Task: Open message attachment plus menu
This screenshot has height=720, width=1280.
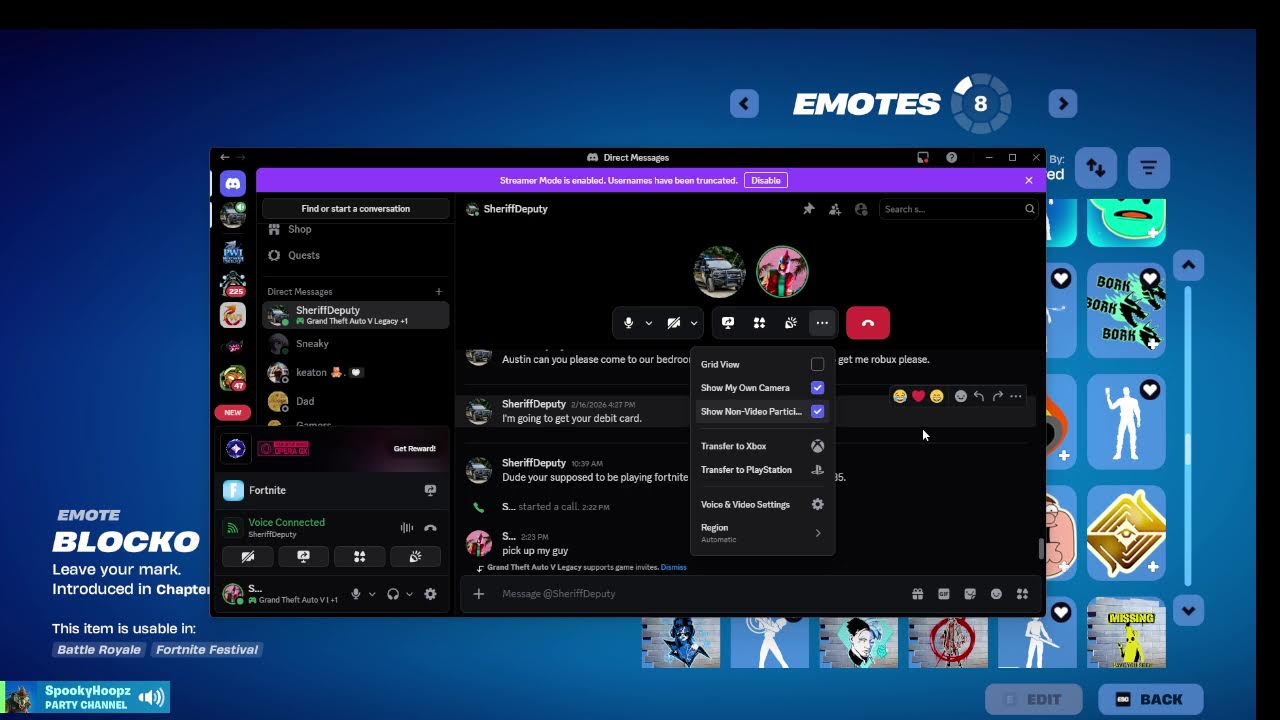Action: pos(478,594)
